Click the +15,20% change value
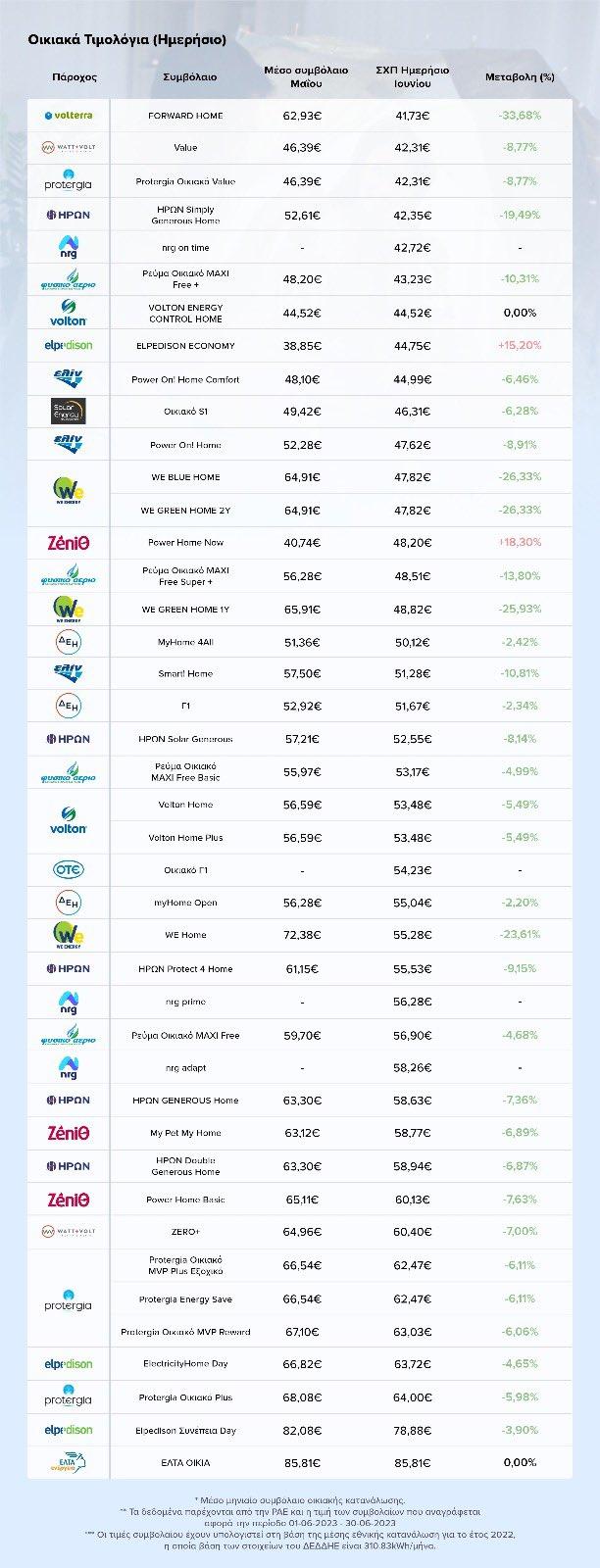The width and height of the screenshot is (600, 1568). pos(520,346)
